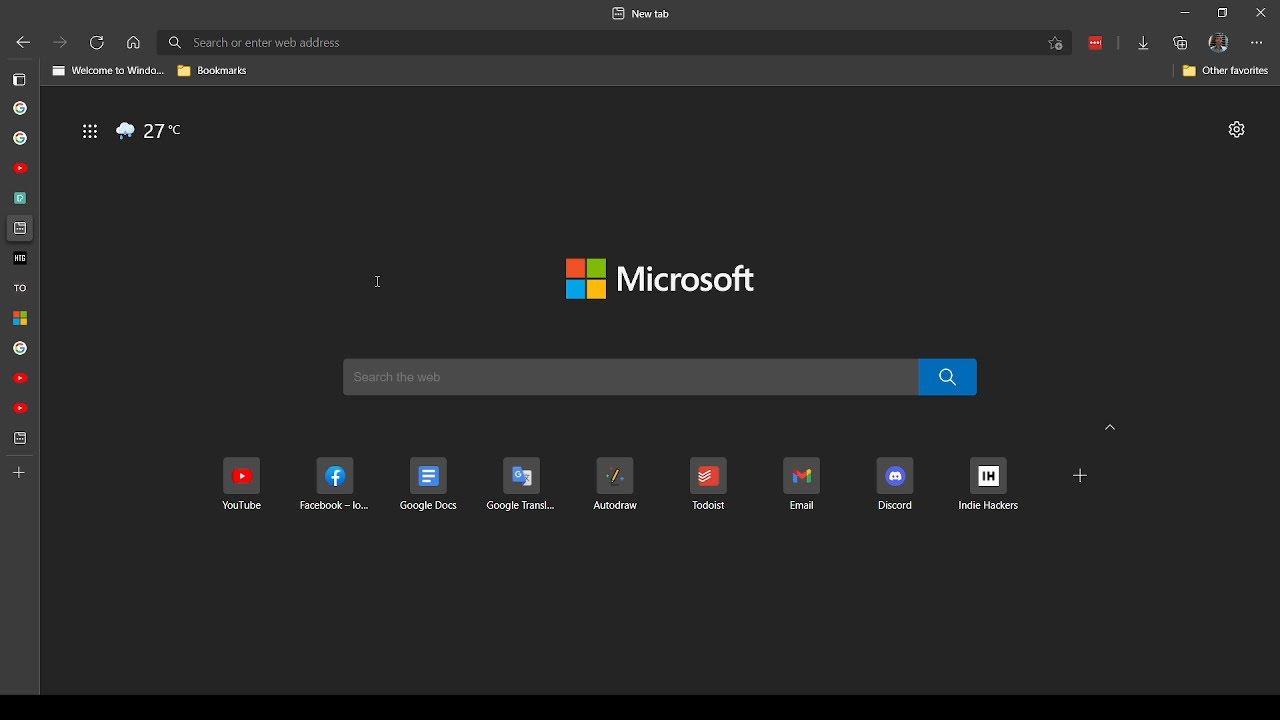Image resolution: width=1280 pixels, height=720 pixels.
Task: Open the Todoist quick link tile
Action: pos(709,485)
